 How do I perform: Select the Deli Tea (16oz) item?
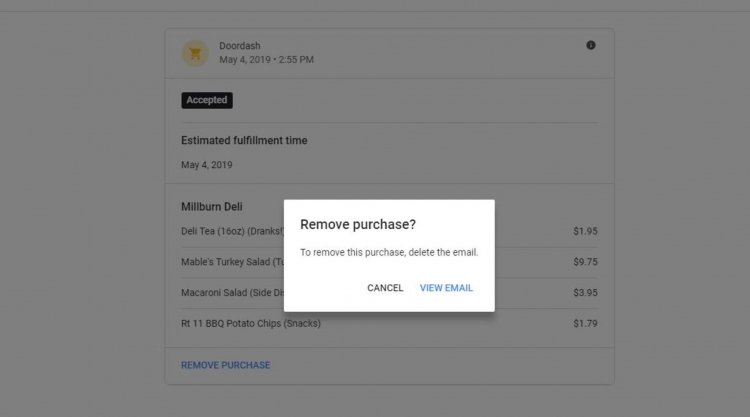tap(232, 231)
